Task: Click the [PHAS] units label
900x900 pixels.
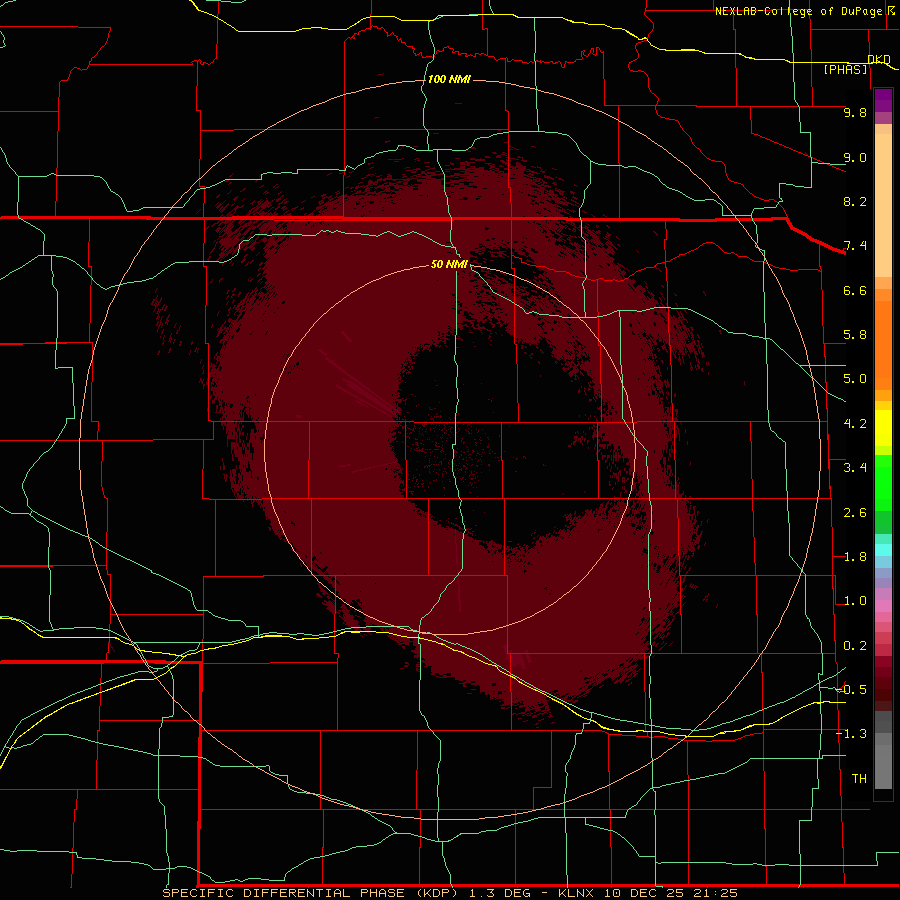Action: pyautogui.click(x=845, y=69)
